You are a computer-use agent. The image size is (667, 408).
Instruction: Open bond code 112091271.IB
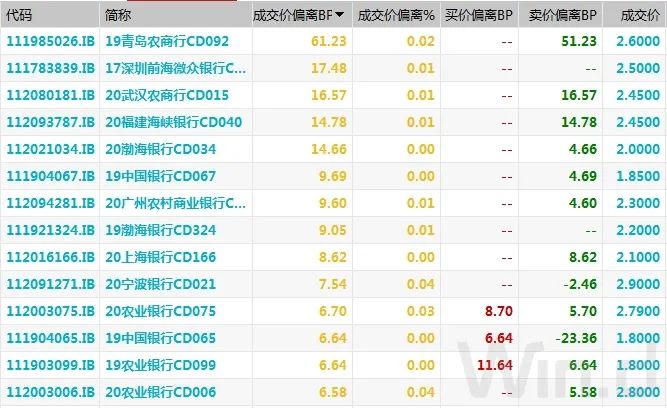pos(50,284)
